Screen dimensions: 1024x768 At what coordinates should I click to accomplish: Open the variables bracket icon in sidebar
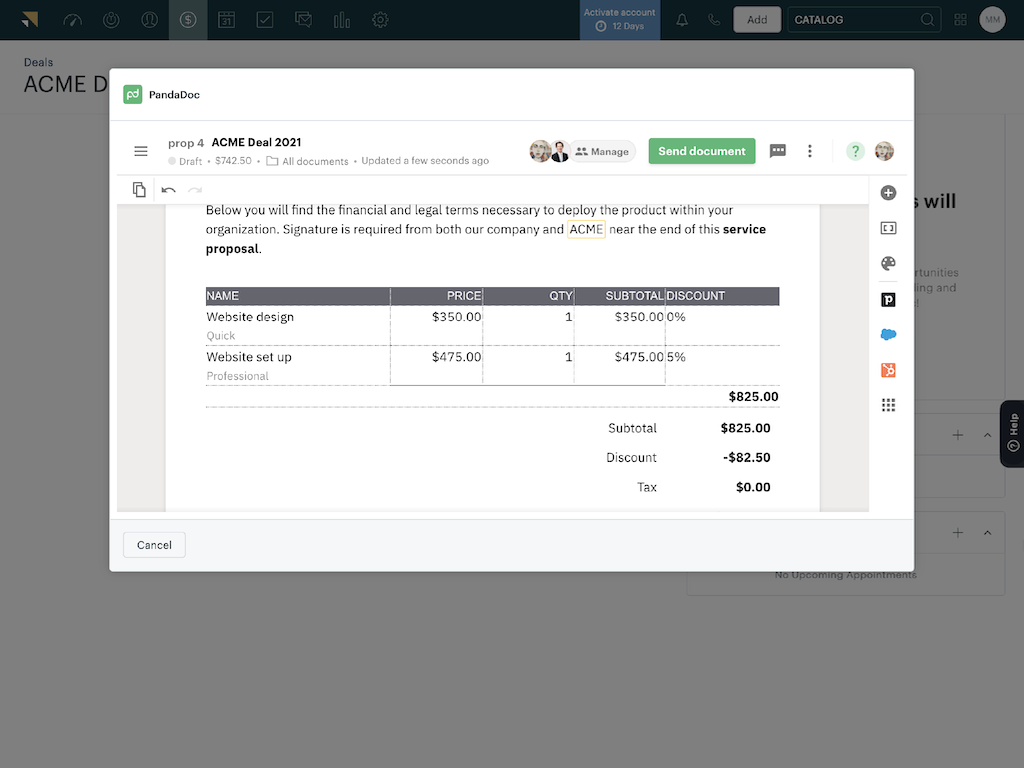pyautogui.click(x=888, y=228)
